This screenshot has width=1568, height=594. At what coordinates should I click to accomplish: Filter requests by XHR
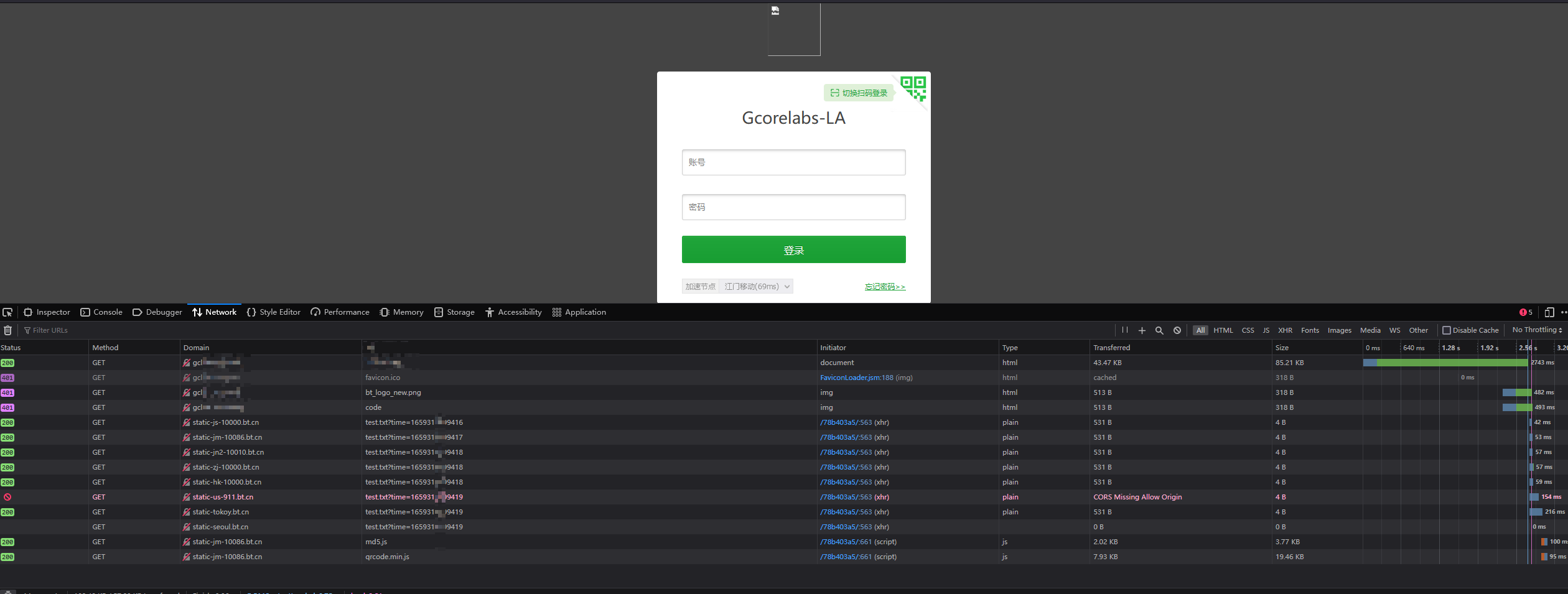coord(1286,330)
